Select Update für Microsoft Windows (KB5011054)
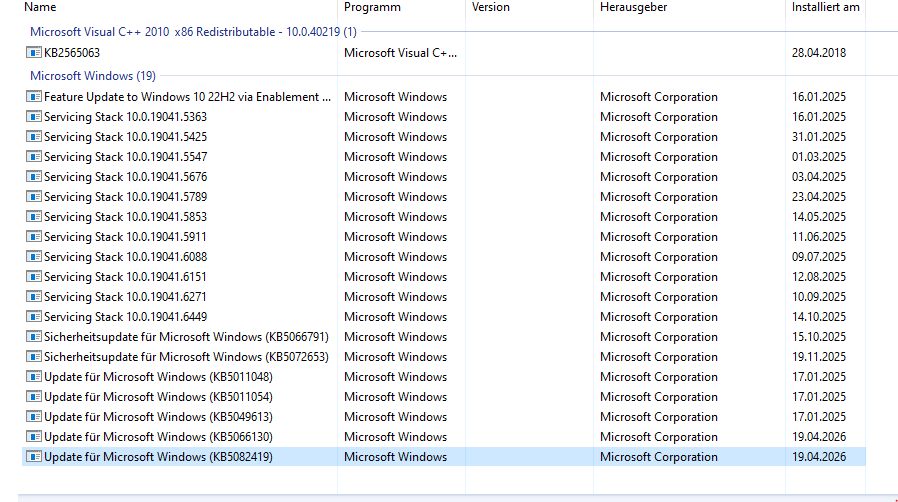The image size is (898, 502). click(158, 397)
